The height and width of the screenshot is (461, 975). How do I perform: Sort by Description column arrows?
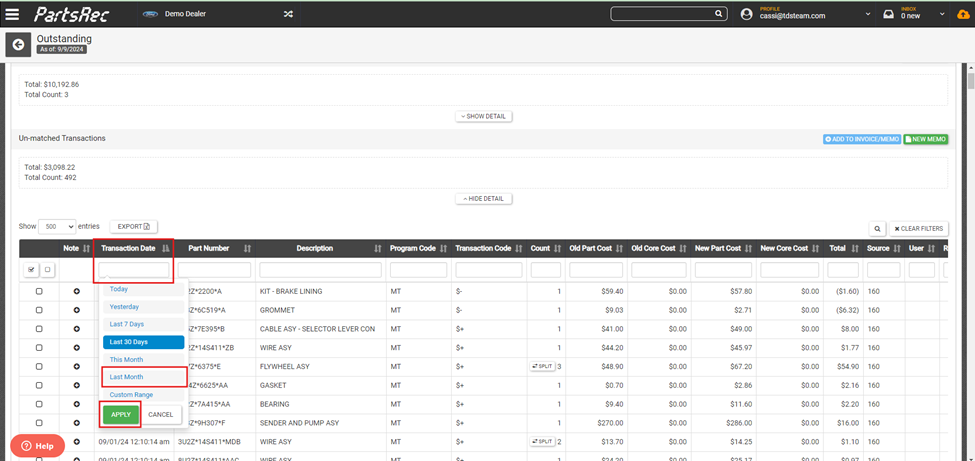(378, 248)
